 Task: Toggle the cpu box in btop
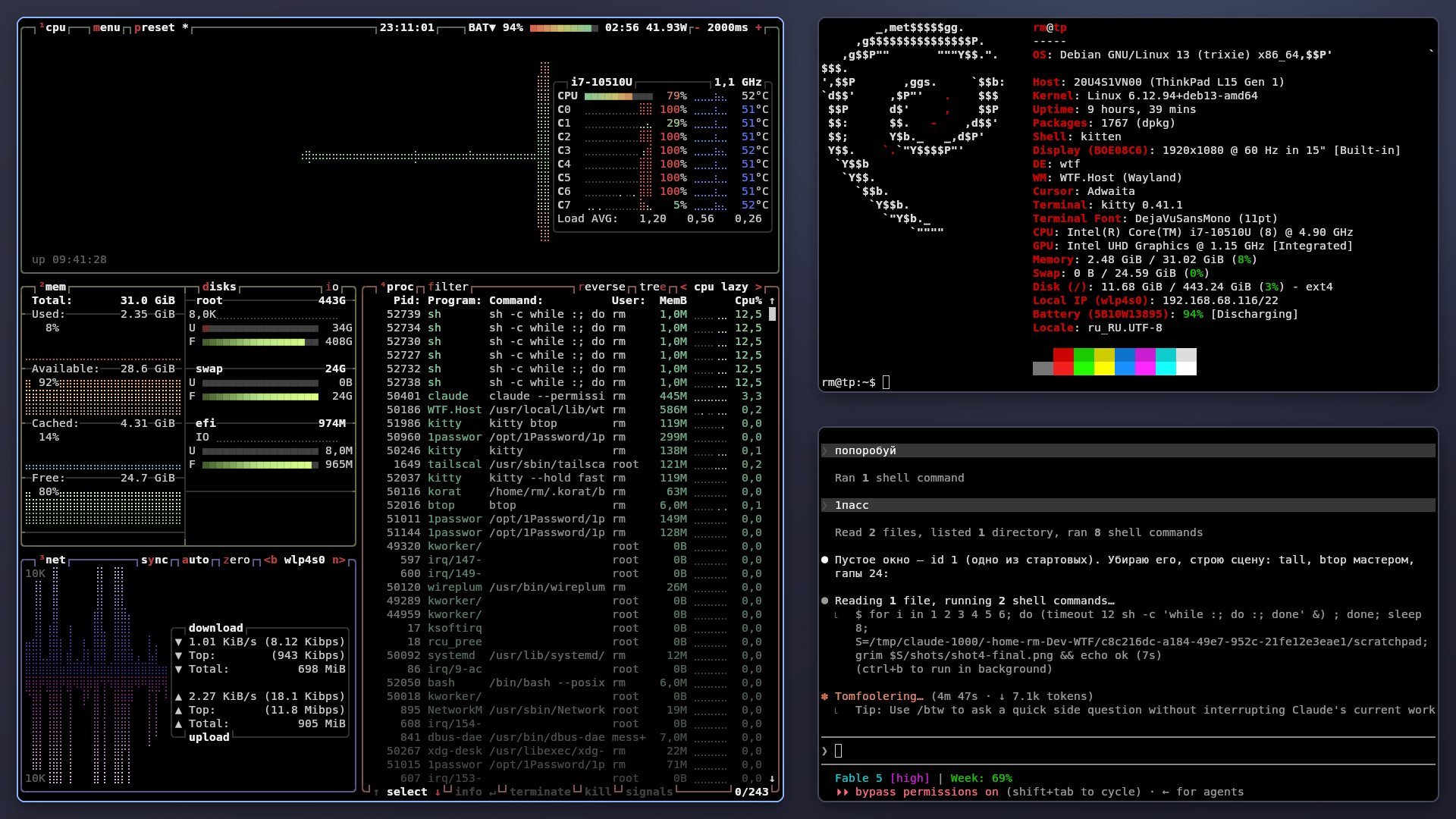click(52, 28)
